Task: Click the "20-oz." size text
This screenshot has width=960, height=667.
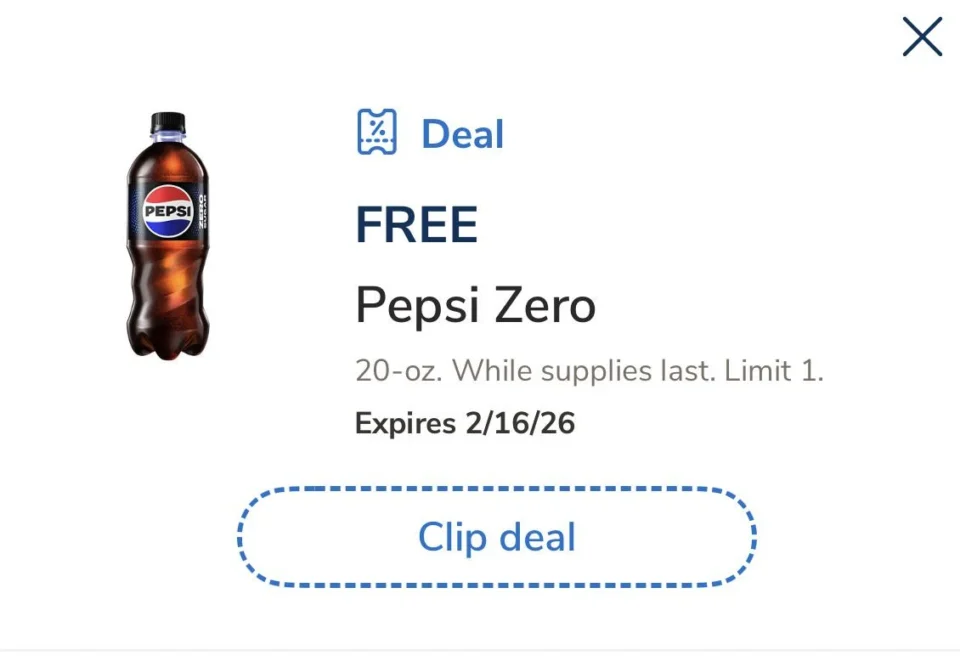Action: click(x=397, y=372)
